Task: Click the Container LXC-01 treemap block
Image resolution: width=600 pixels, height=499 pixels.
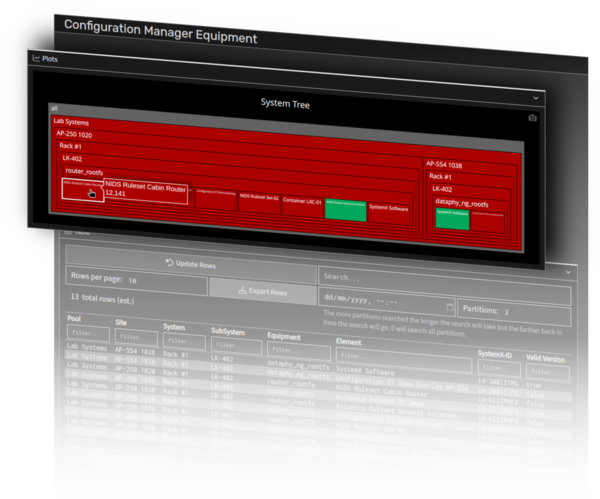Action: [x=301, y=200]
